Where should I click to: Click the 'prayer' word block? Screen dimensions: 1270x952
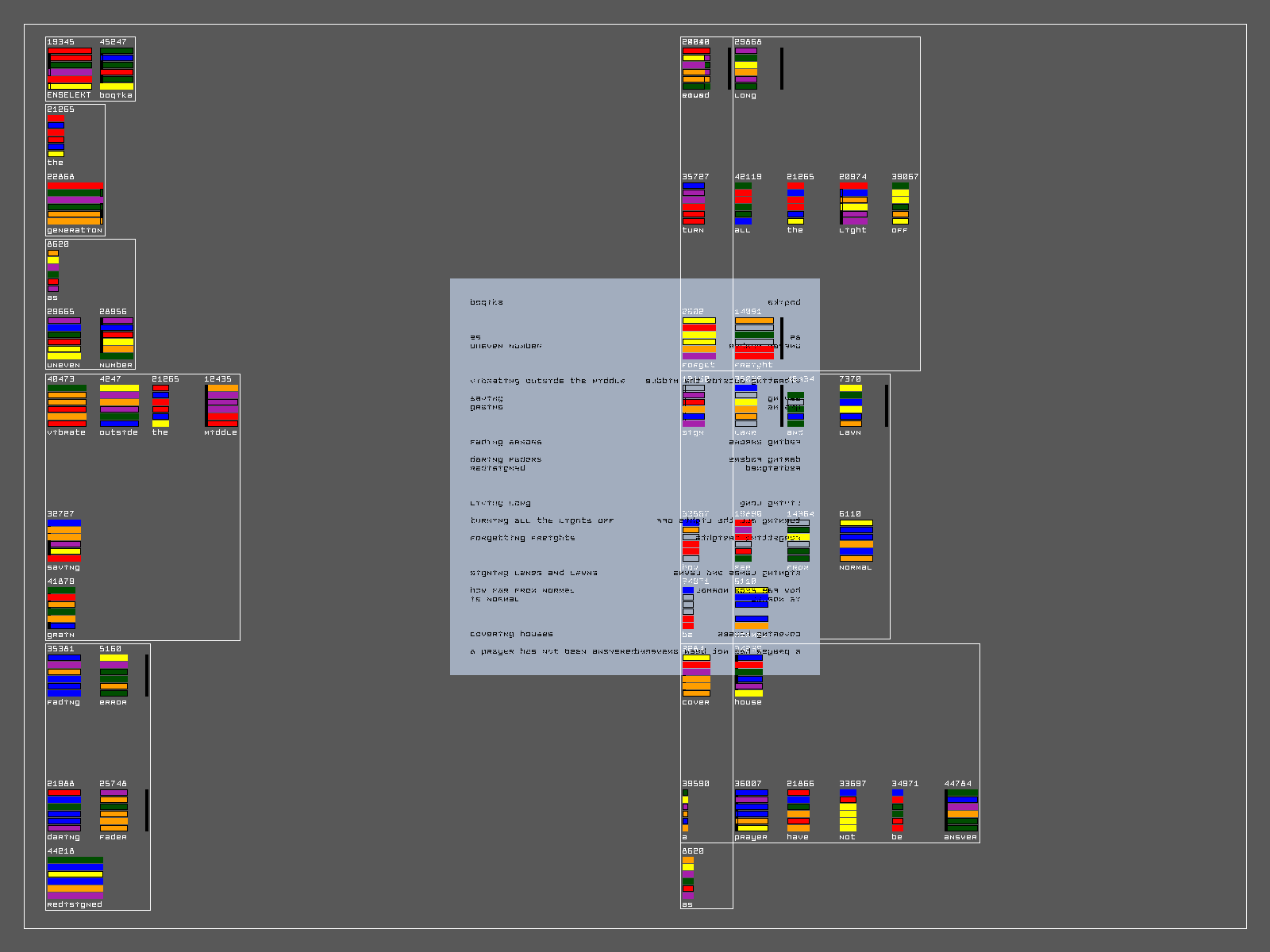[751, 811]
